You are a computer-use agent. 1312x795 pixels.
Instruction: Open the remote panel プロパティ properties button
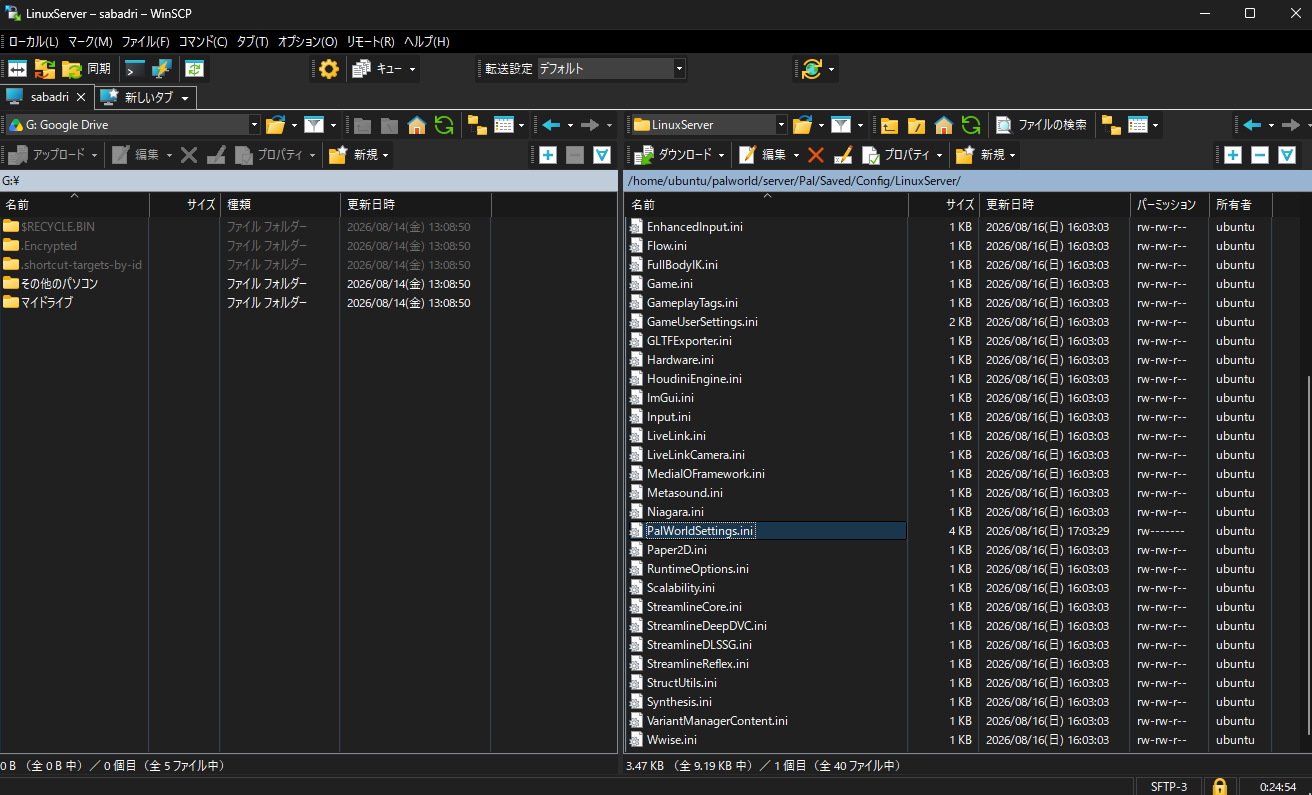pyautogui.click(x=895, y=155)
